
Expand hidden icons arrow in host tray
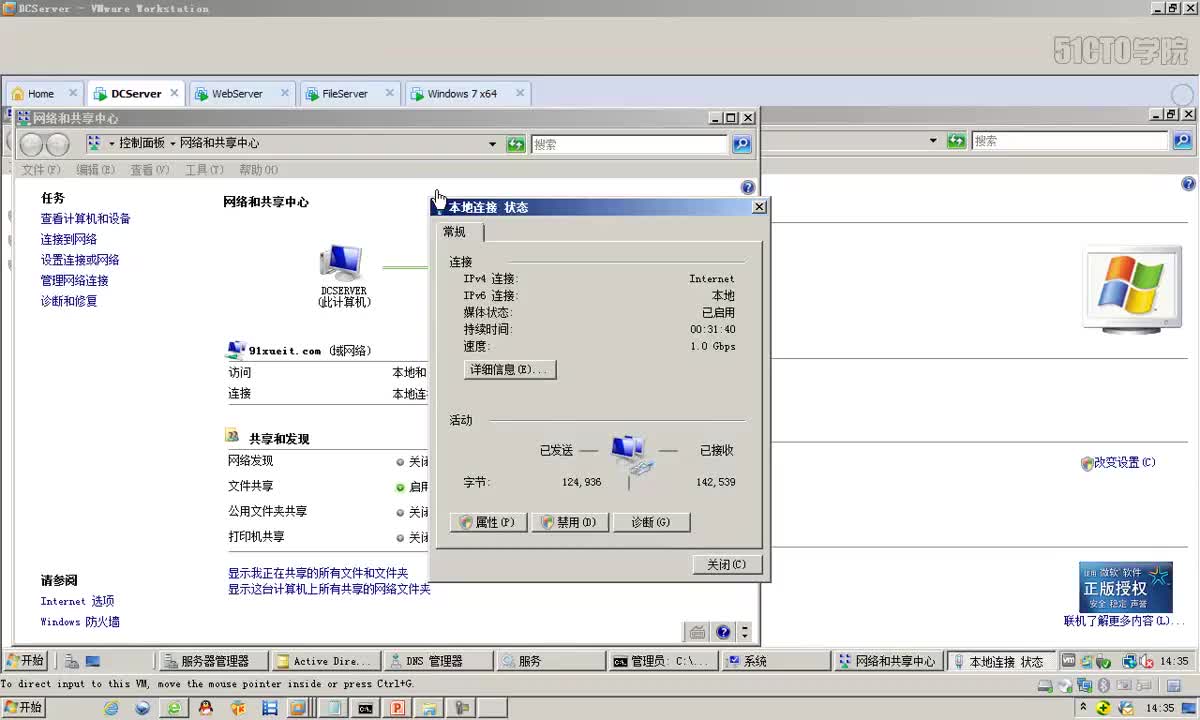click(x=1082, y=708)
